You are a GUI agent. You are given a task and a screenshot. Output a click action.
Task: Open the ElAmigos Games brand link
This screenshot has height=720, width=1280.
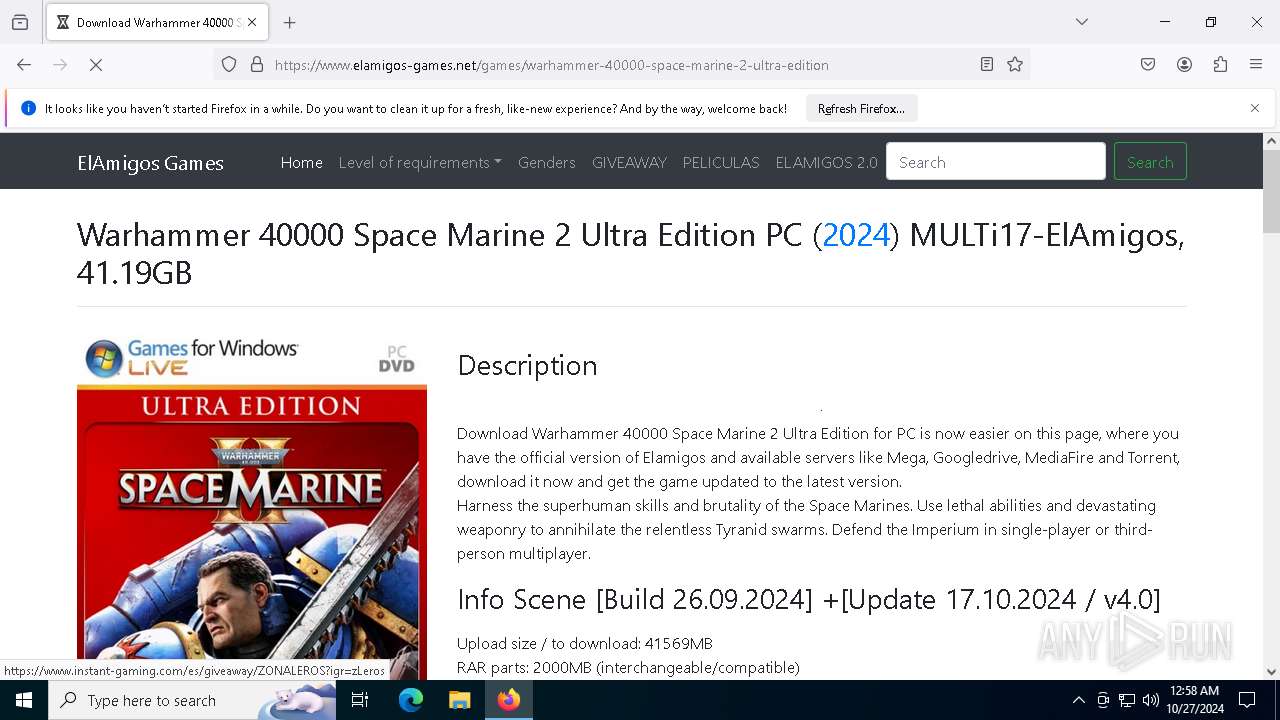tap(150, 163)
